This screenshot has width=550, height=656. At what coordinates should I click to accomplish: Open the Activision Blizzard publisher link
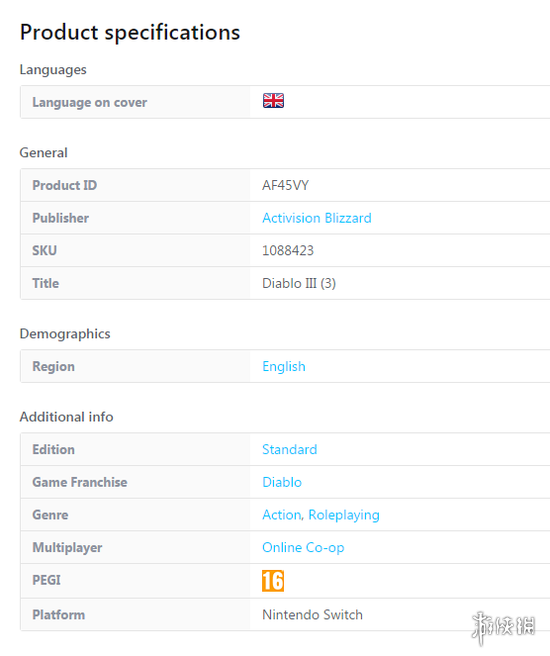(317, 218)
